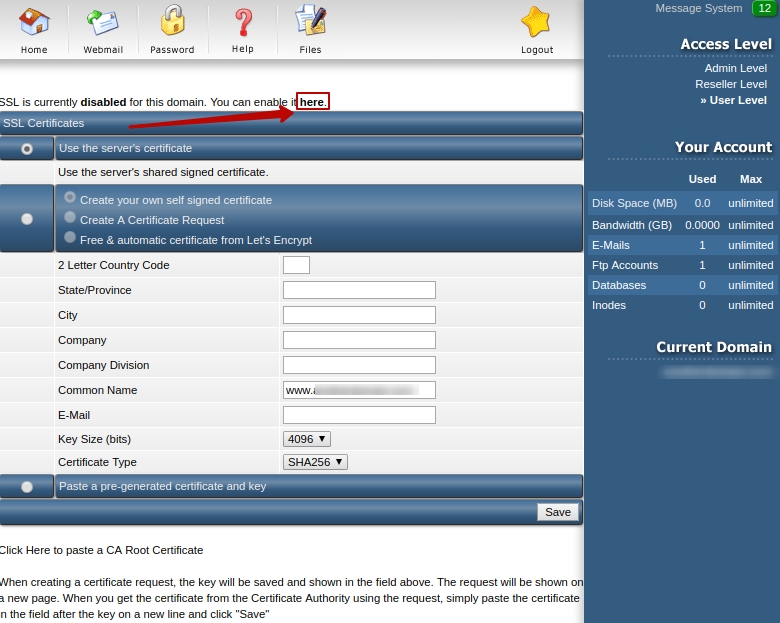This screenshot has width=780, height=623.
Task: Open Webmail from the toolbar
Action: (103, 22)
